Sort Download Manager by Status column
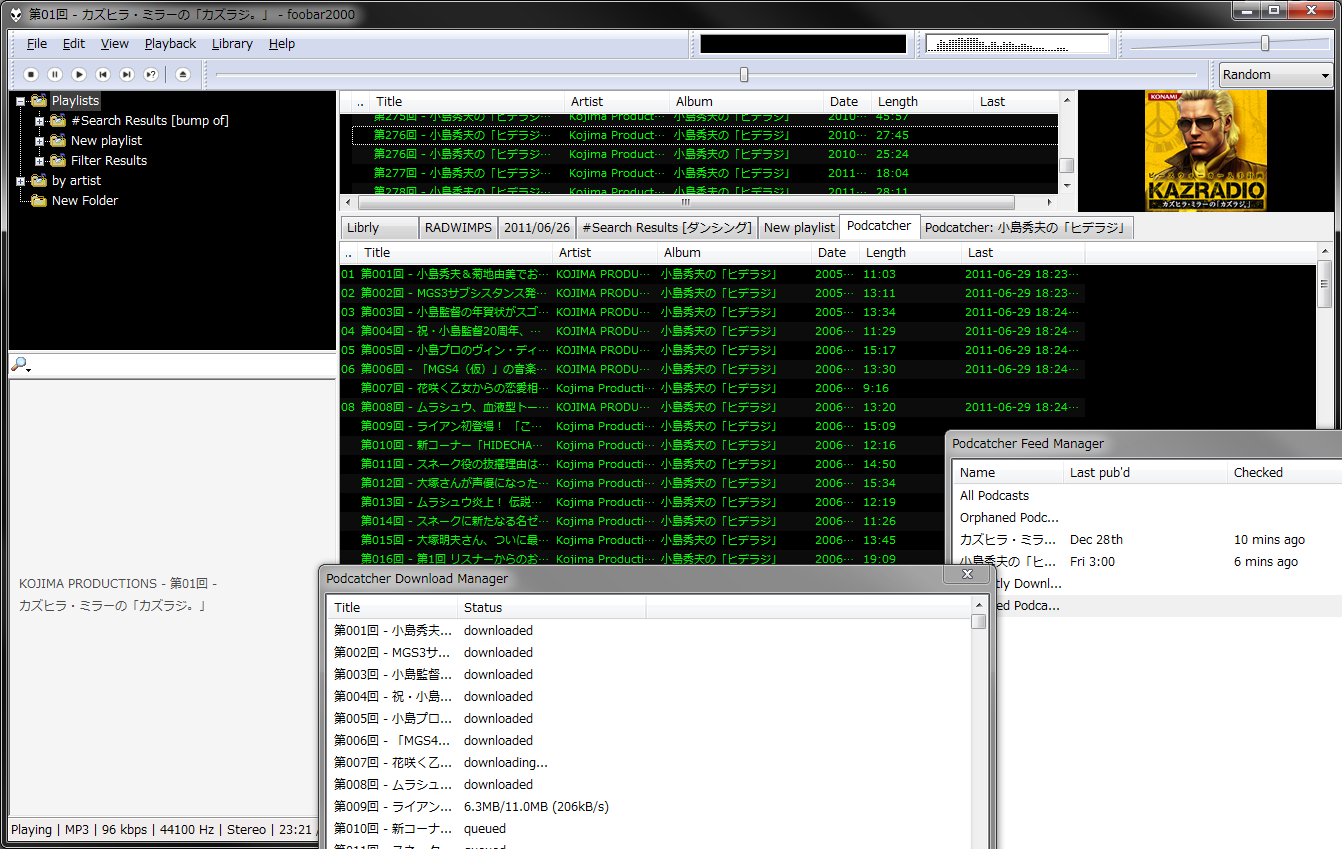 click(552, 608)
